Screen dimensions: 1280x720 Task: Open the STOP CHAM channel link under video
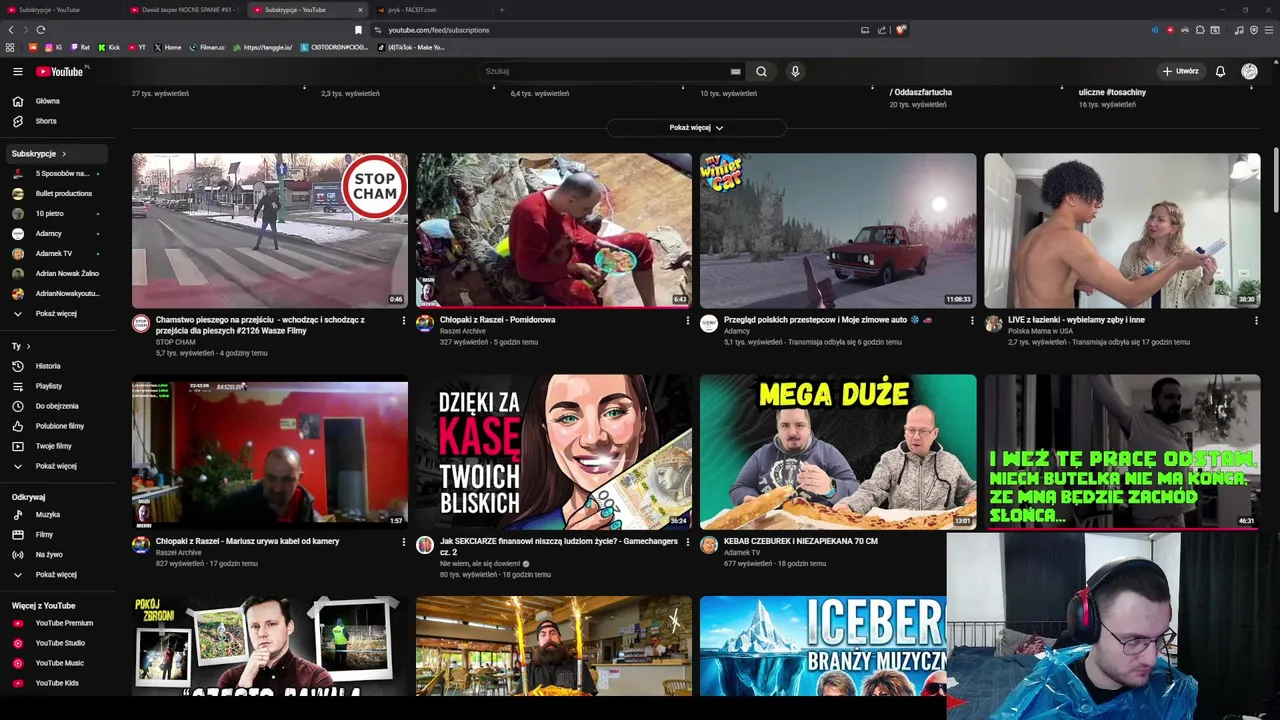(175, 342)
